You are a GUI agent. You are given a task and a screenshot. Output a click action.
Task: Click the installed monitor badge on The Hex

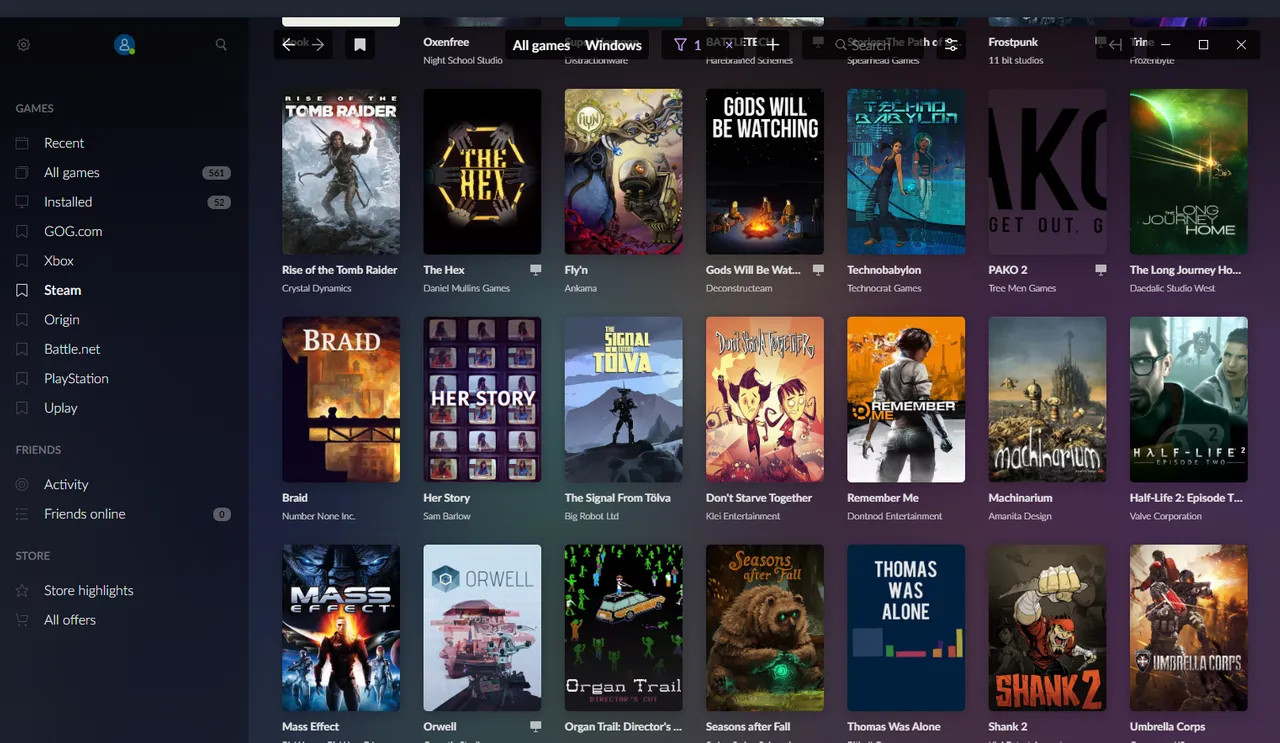click(535, 270)
